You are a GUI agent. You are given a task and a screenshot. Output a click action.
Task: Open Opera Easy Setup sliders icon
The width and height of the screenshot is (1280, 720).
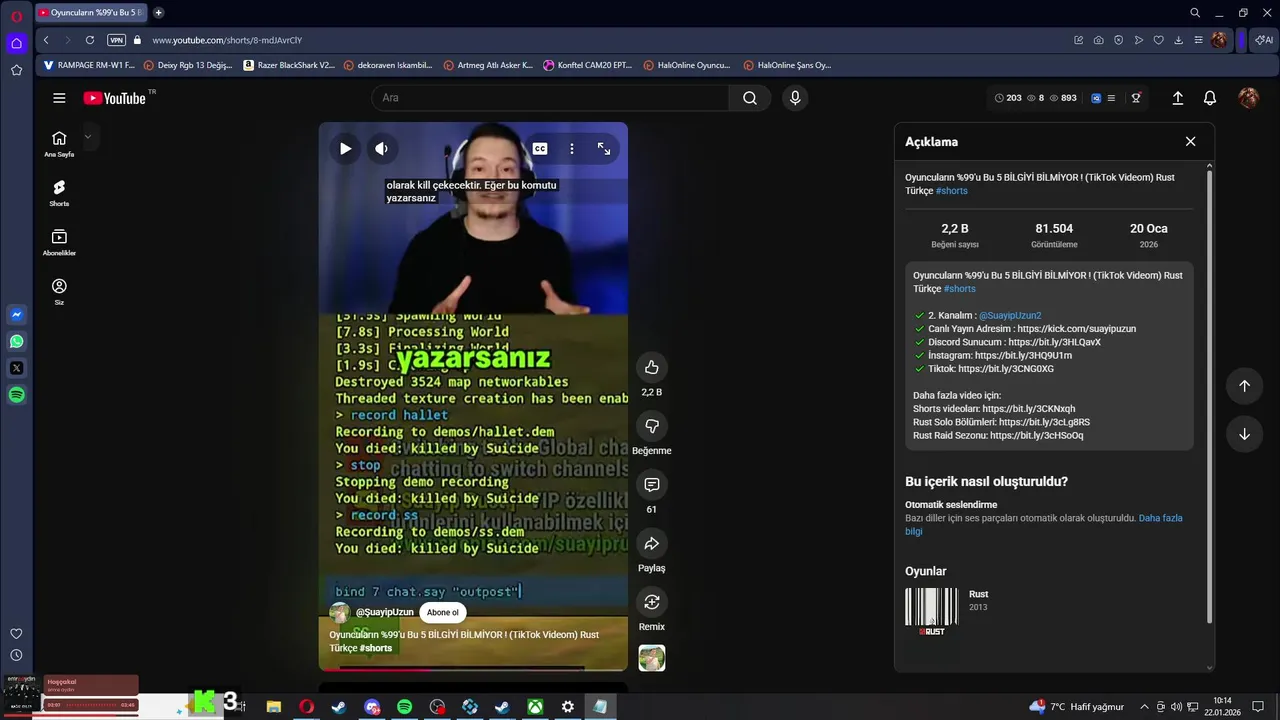coord(1198,40)
